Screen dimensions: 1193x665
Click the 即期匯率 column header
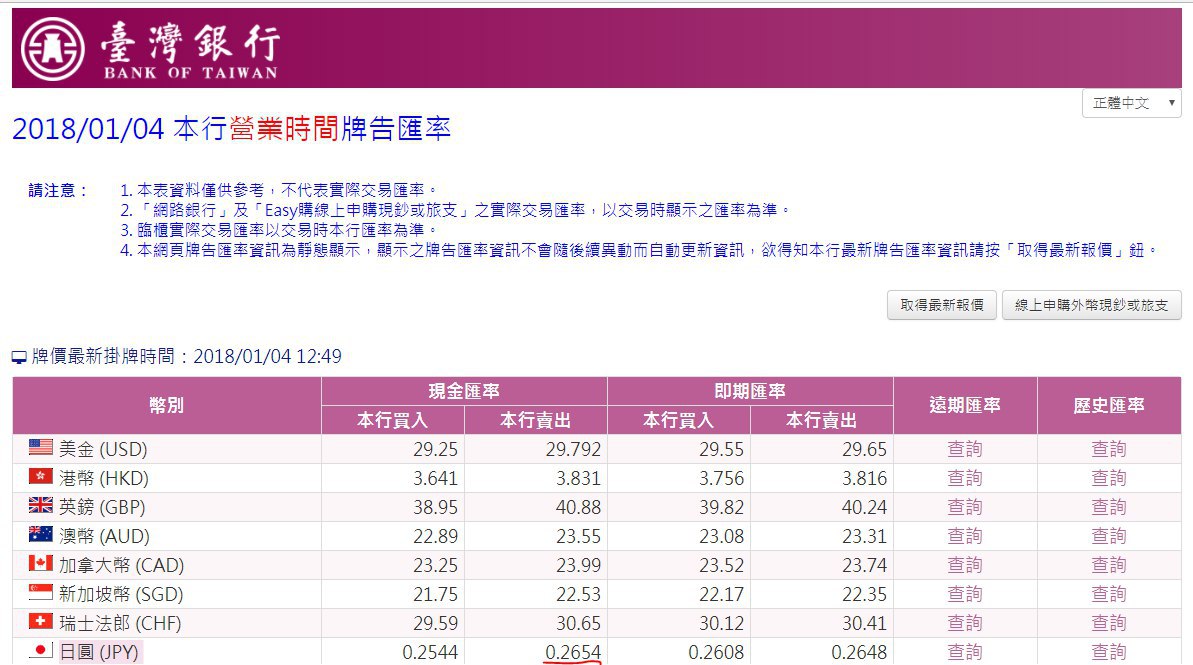pyautogui.click(x=749, y=391)
